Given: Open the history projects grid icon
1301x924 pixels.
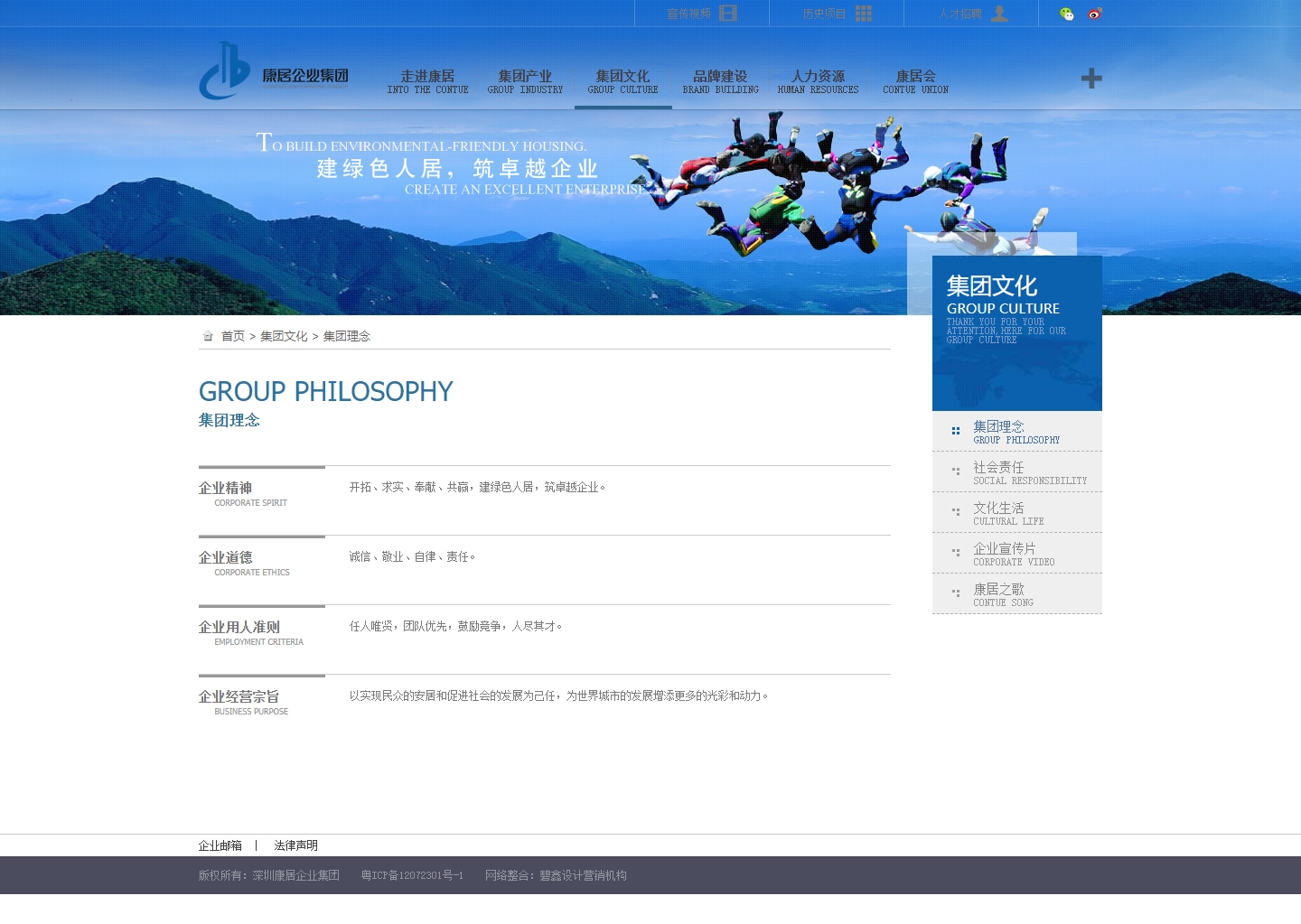Looking at the screenshot, I should 864,14.
